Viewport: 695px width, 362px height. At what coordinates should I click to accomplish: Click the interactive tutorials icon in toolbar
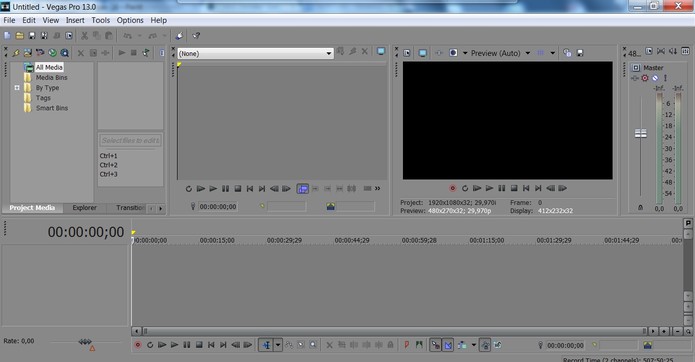pos(179,35)
